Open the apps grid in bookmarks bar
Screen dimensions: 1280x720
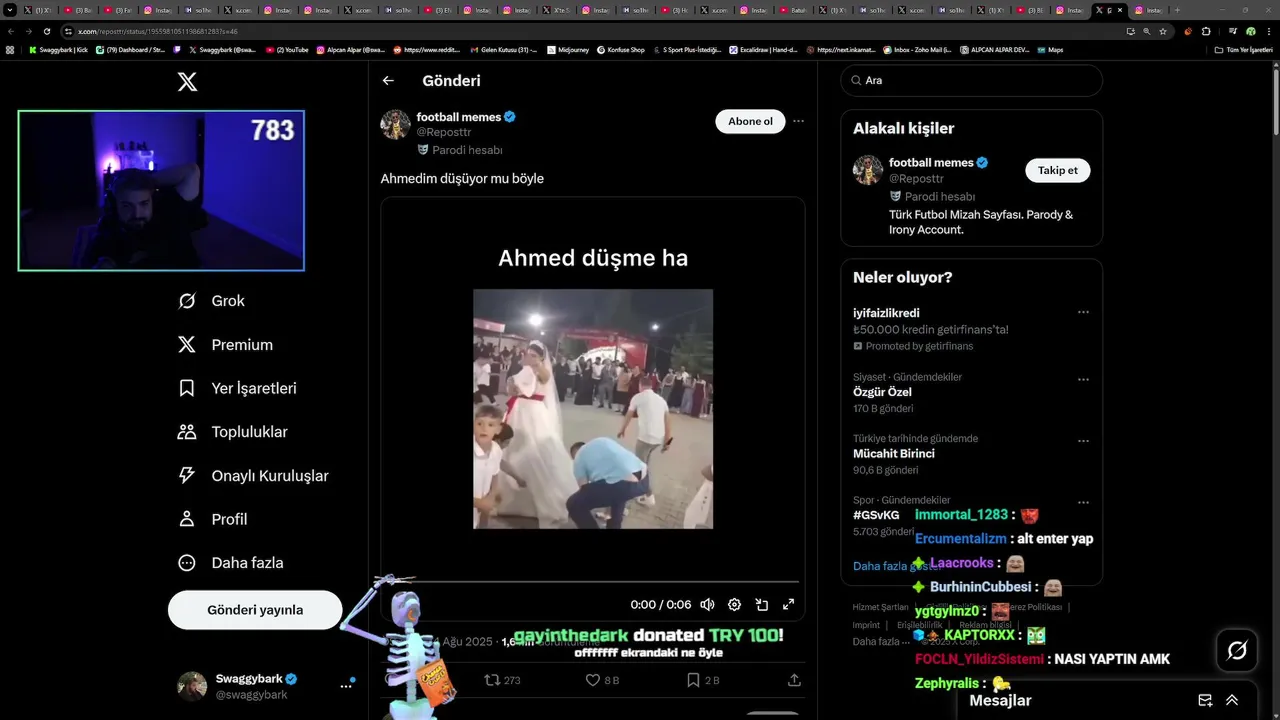(x=10, y=49)
